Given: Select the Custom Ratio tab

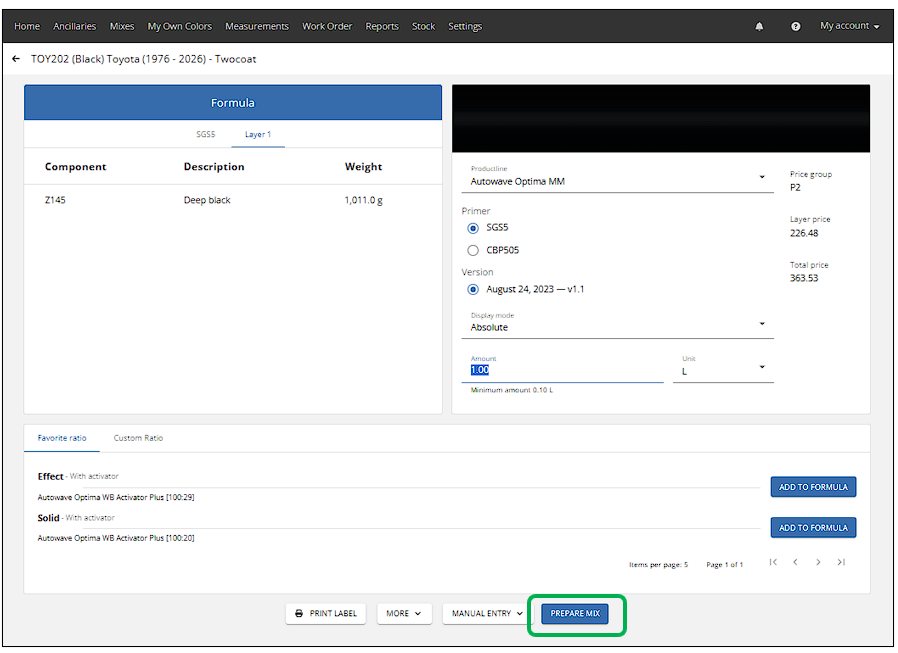Looking at the screenshot, I should point(138,438).
